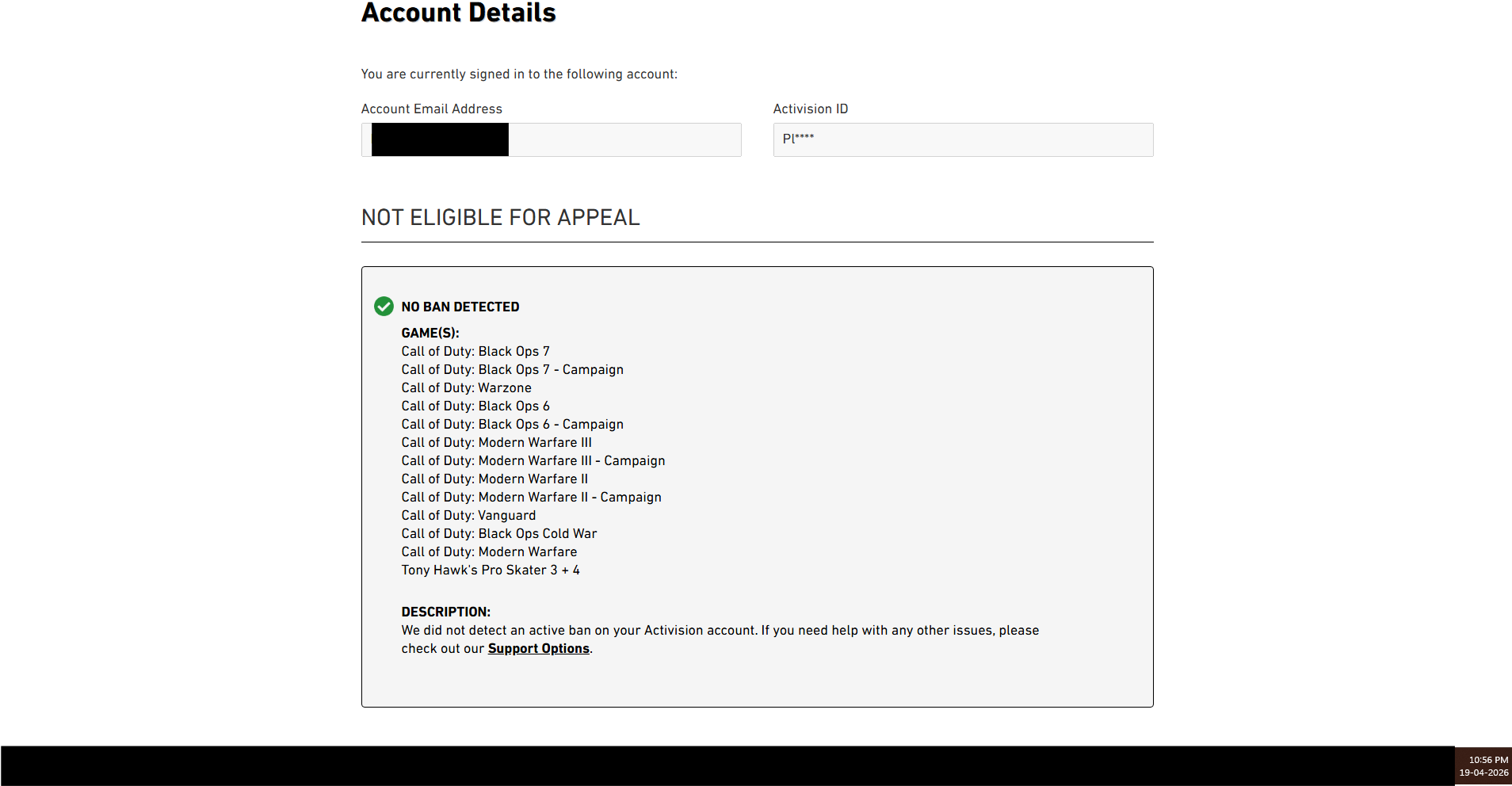The height and width of the screenshot is (786, 1512).
Task: Select 'Call of Duty: Vanguard' entry
Action: (x=469, y=516)
